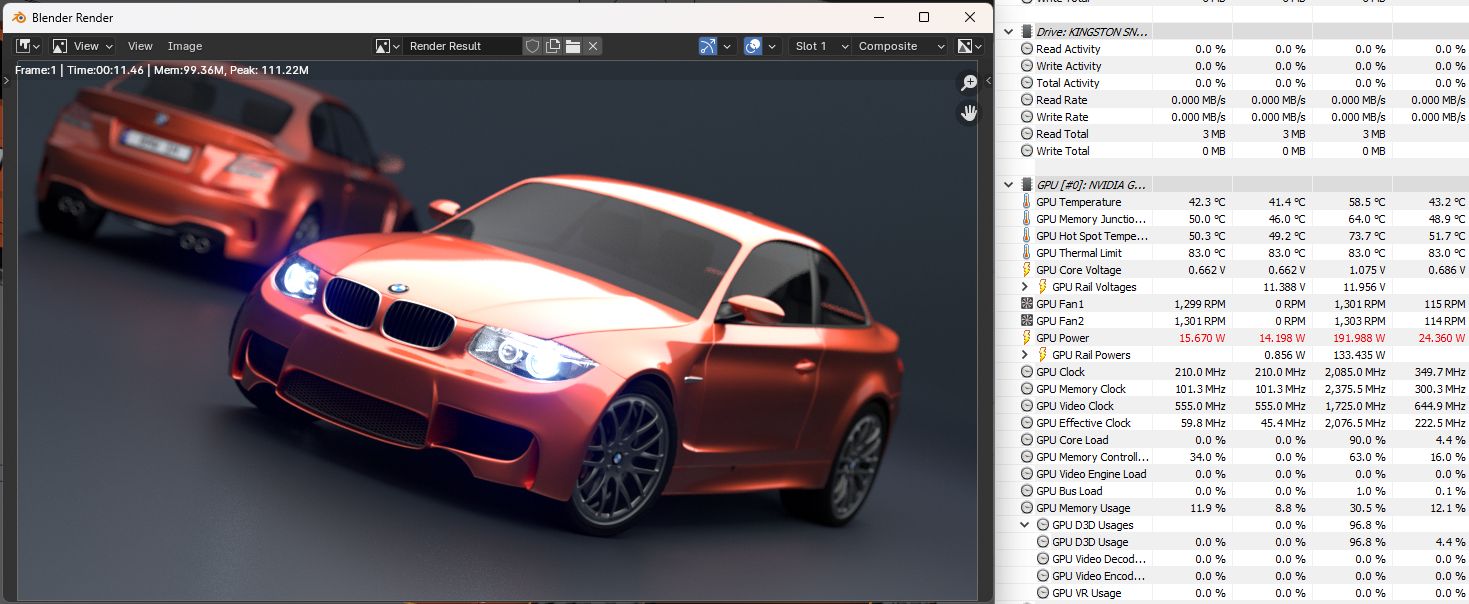
Task: Click the Write Total circle icon
Action: (x=1027, y=151)
